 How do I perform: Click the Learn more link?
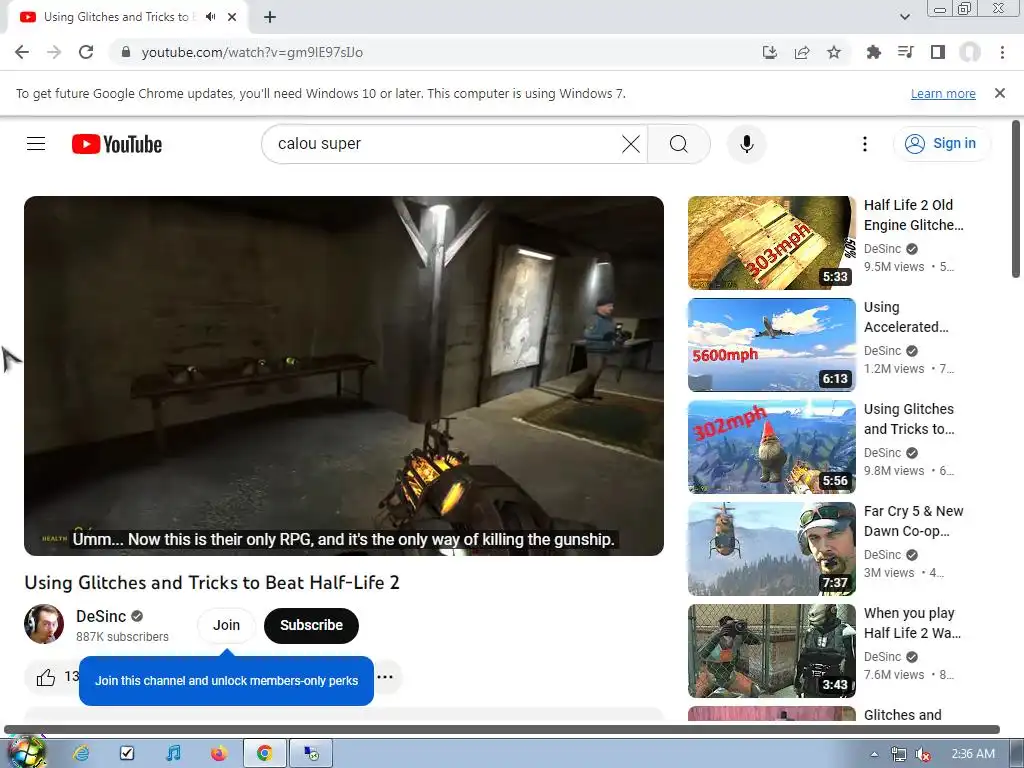(x=943, y=93)
